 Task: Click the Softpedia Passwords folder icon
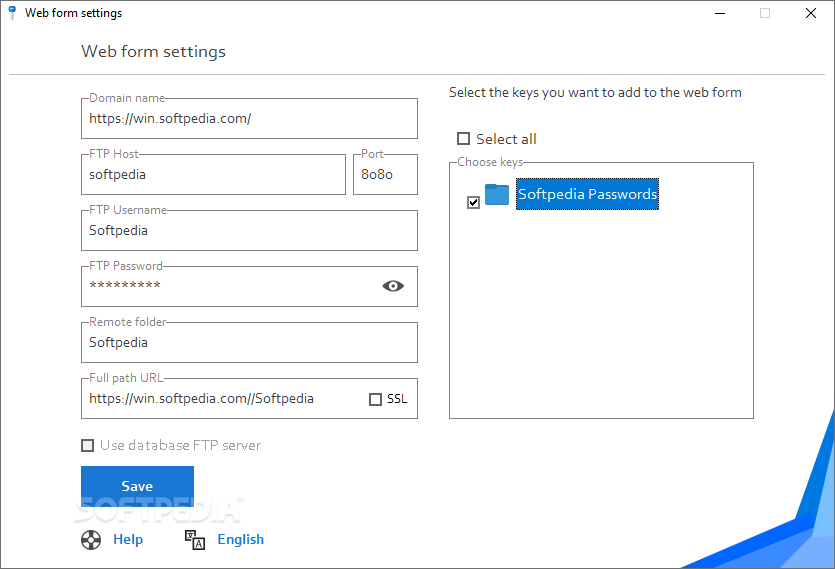coord(497,194)
